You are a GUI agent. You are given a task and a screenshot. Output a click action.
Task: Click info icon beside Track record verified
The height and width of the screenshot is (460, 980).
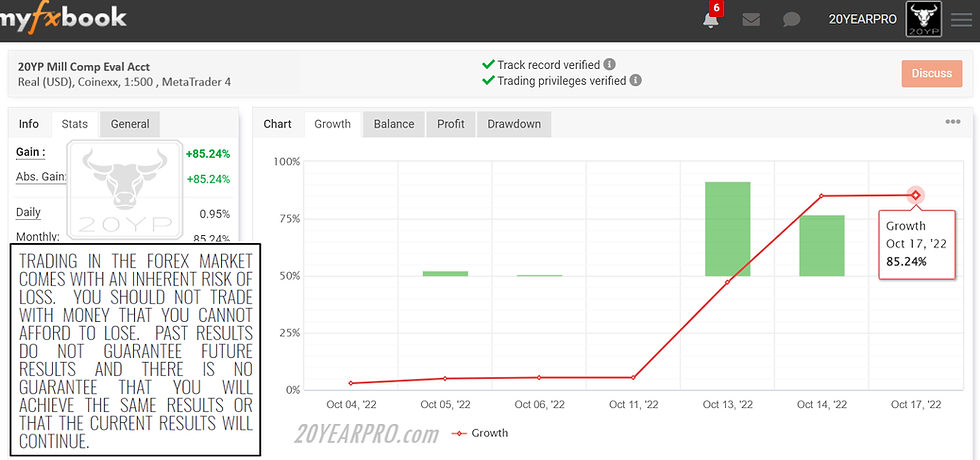609,64
